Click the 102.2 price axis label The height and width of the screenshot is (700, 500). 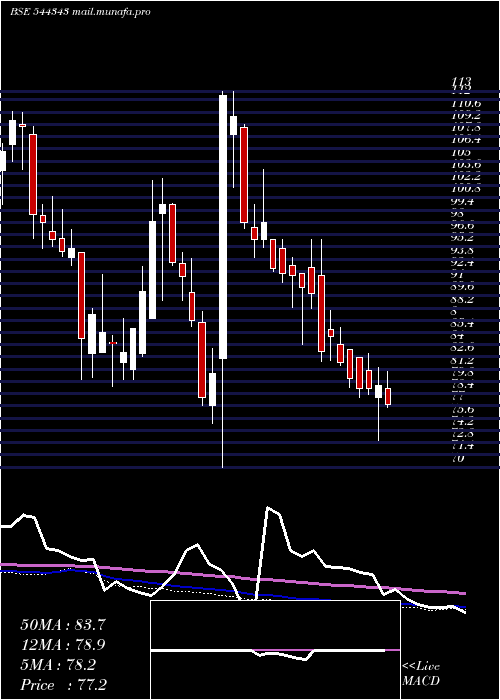click(466, 177)
